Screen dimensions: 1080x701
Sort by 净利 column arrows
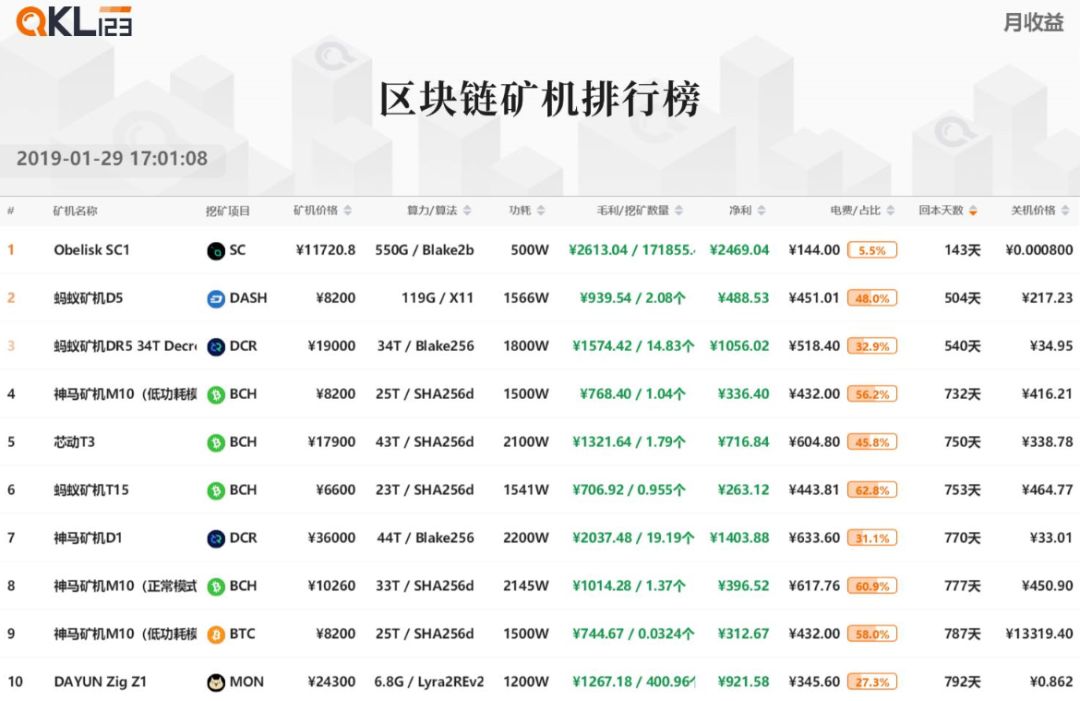tap(761, 211)
